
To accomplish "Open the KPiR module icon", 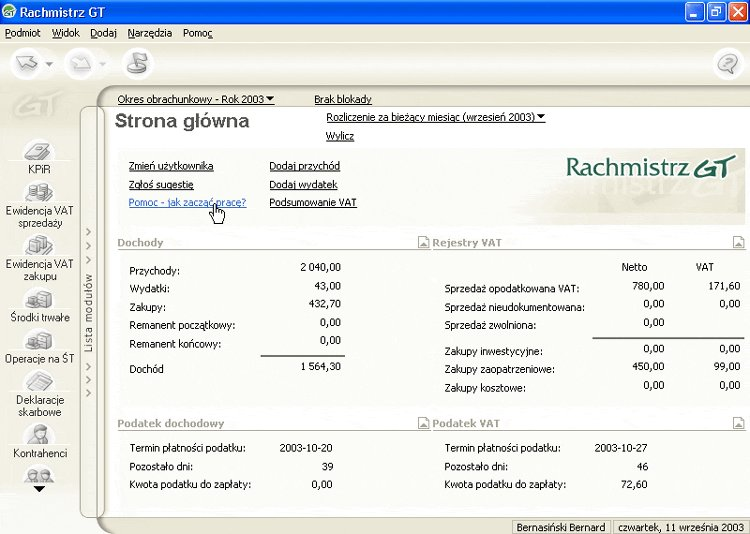I will tap(38, 151).
